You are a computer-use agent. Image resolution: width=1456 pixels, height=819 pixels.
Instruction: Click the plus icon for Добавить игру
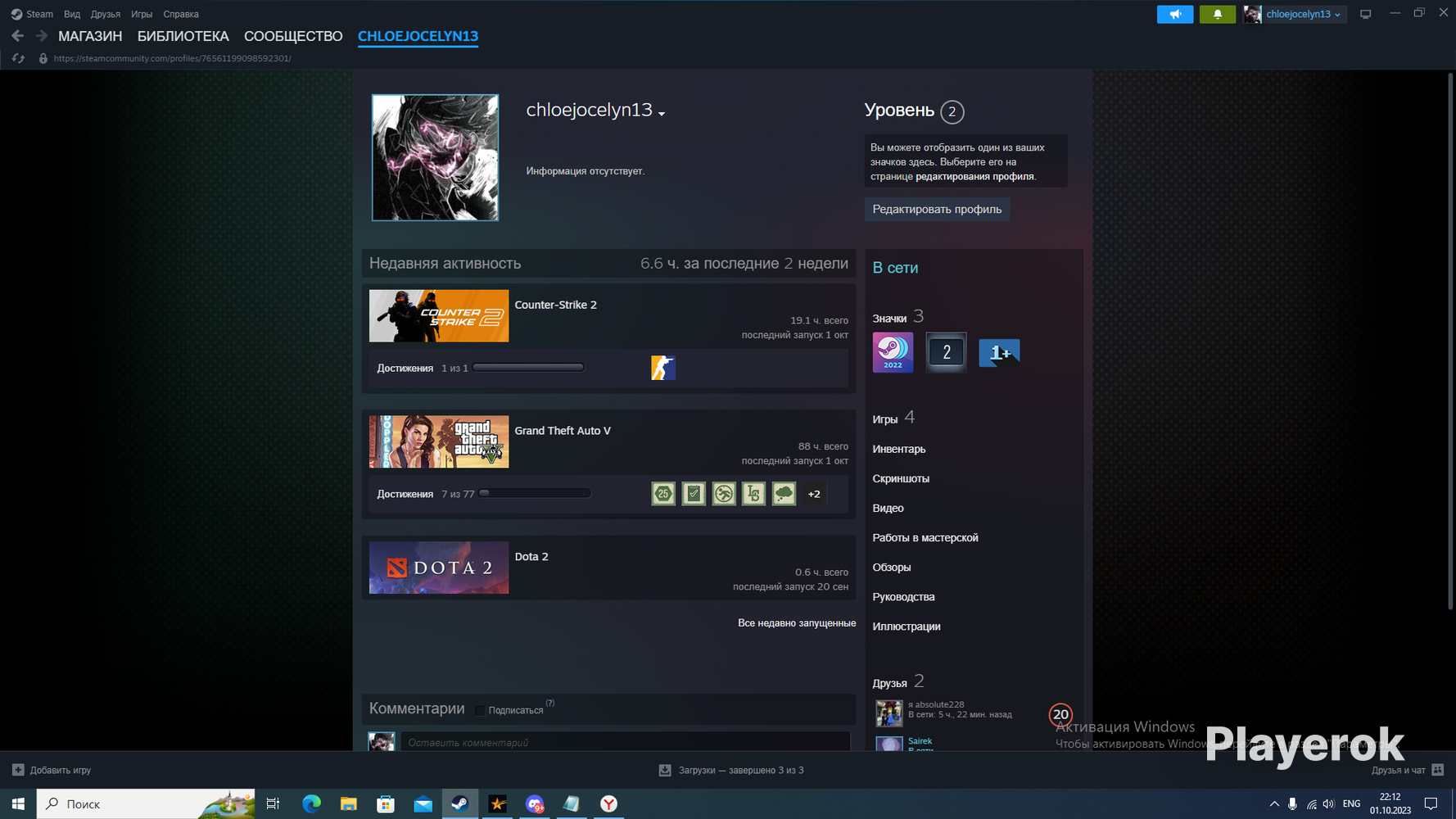coord(18,770)
